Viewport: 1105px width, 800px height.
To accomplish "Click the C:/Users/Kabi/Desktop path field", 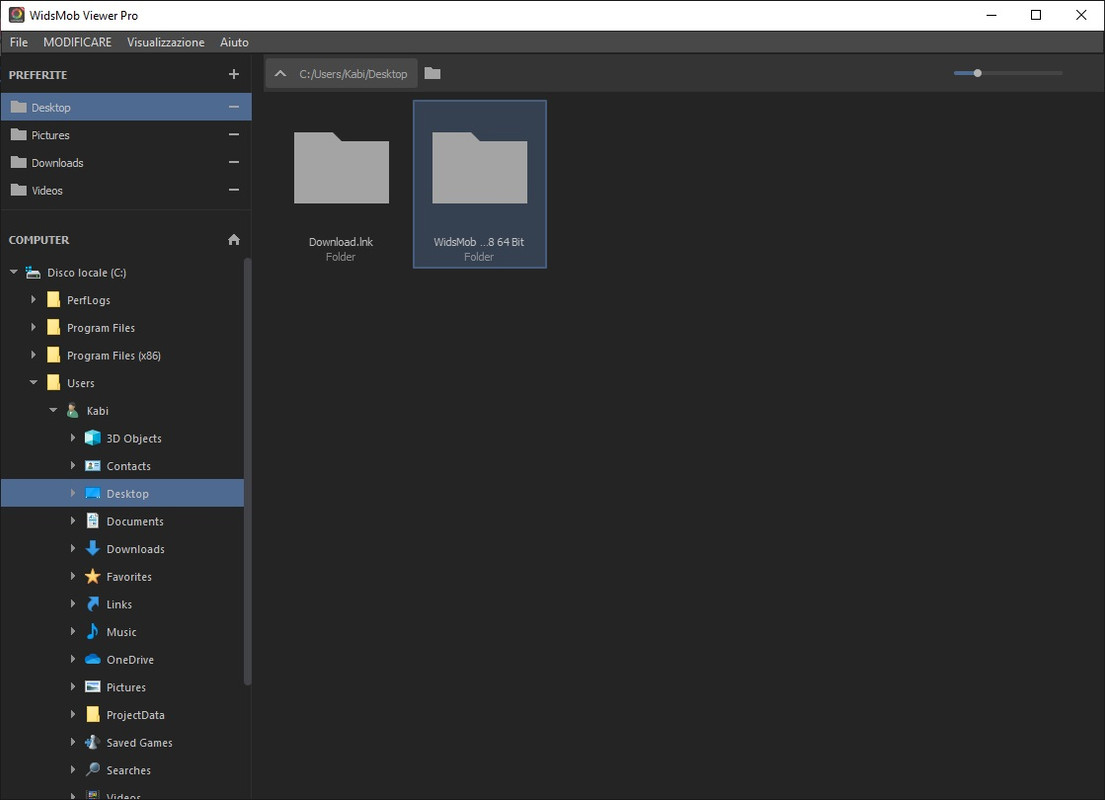I will tap(353, 74).
